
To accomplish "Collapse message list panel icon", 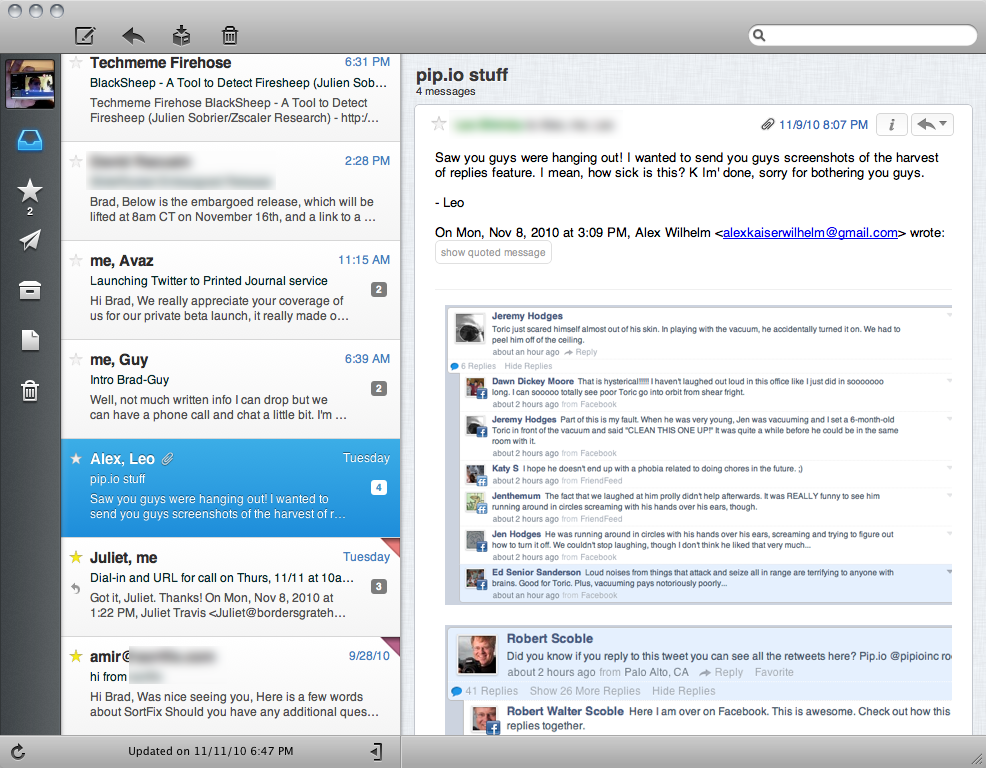I will [x=376, y=751].
